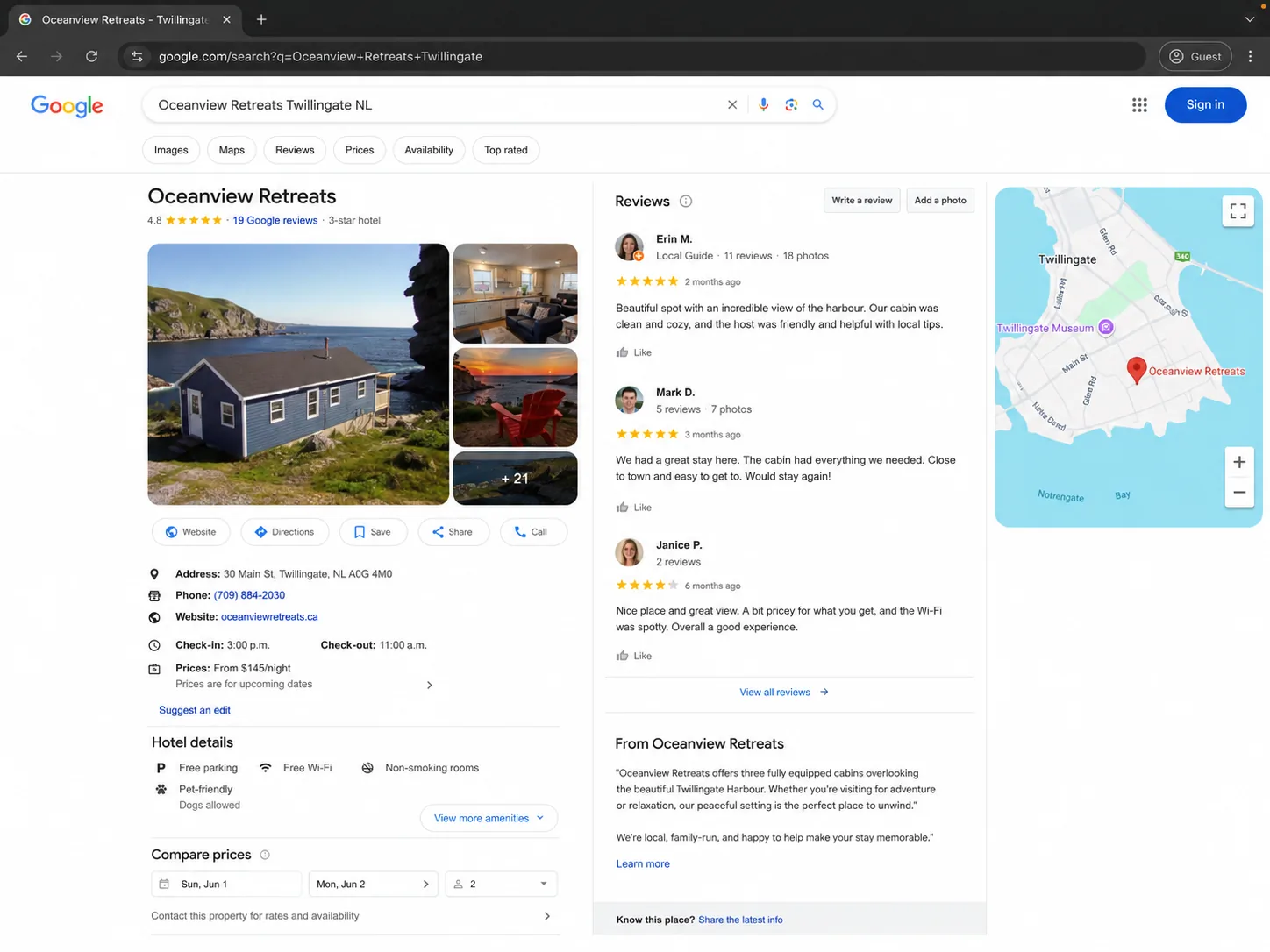Image resolution: width=1270 pixels, height=952 pixels.
Task: Open the oceanviewretreats.ca website link
Action: [x=269, y=617]
